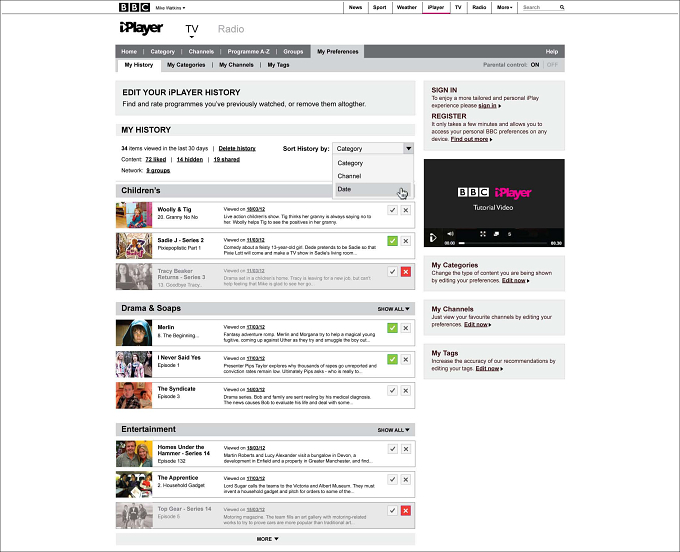The image size is (680, 552).
Task: Open The Apprentice thumbnail image
Action: pos(134,484)
